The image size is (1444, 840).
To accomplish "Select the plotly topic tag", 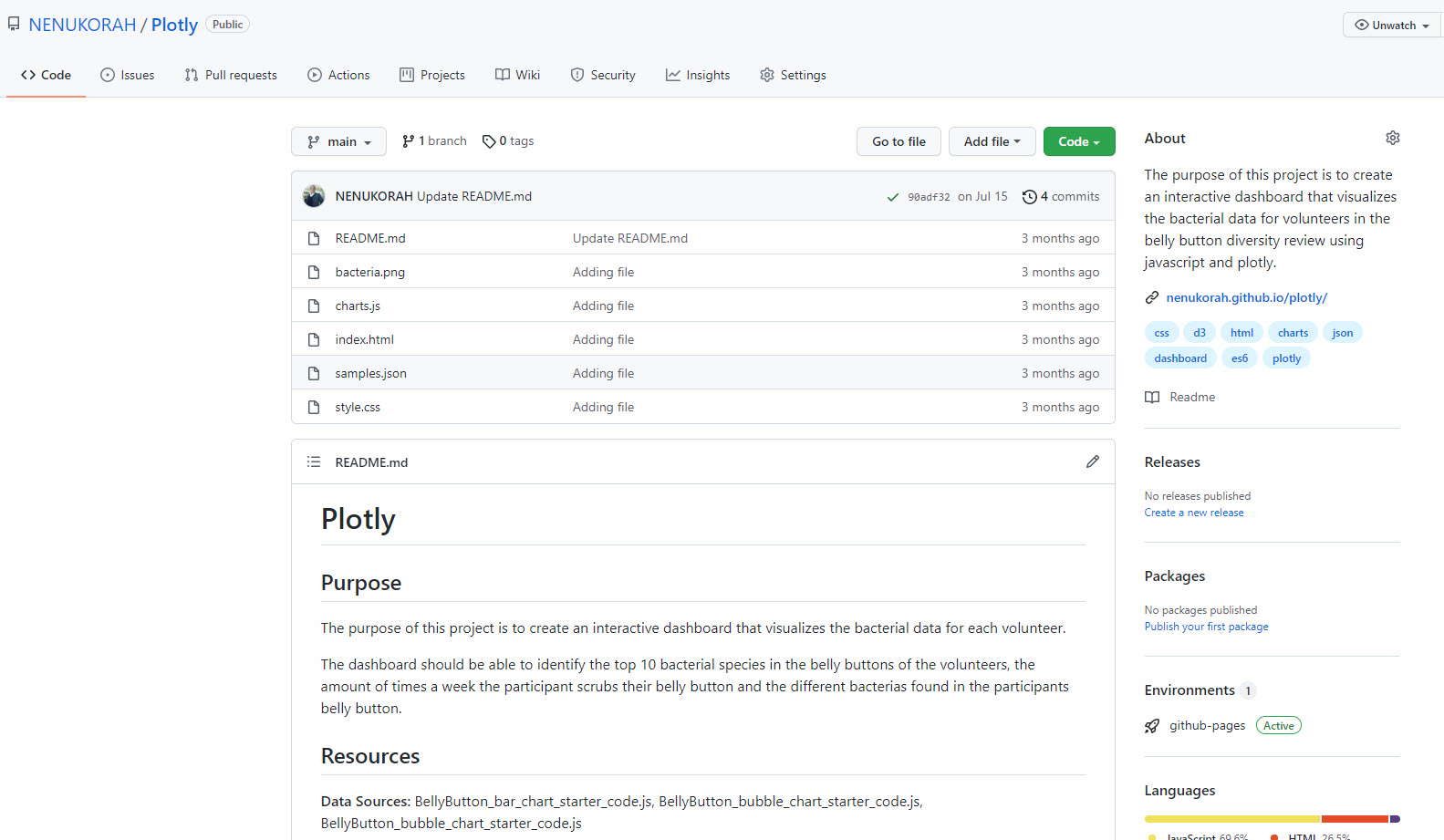I will (1286, 358).
